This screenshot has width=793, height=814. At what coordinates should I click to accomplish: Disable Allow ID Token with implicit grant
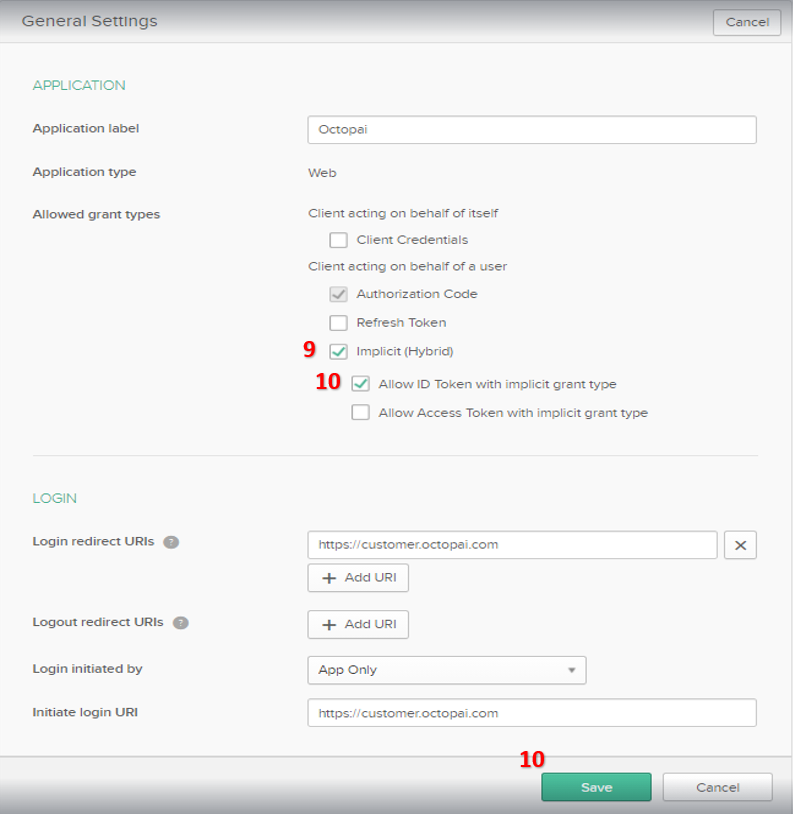[x=361, y=384]
